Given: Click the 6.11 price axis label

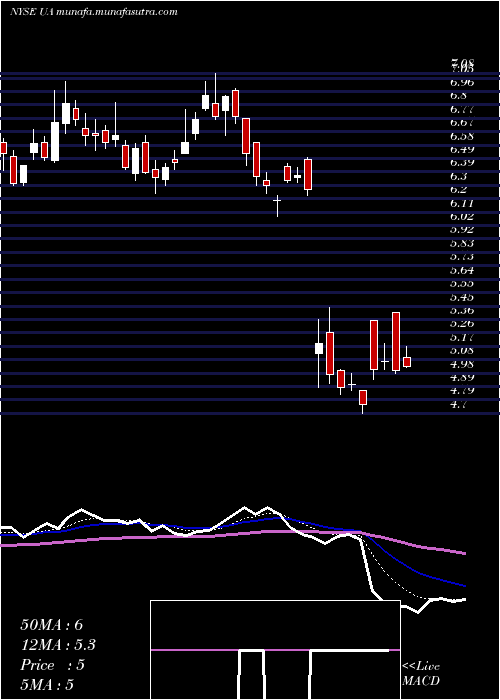Looking at the screenshot, I should coord(462,203).
